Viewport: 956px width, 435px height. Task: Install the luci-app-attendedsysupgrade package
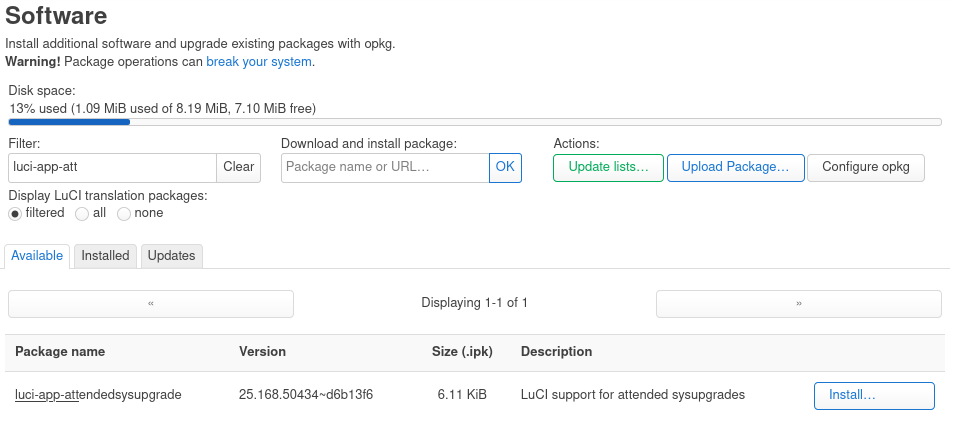[x=874, y=396]
